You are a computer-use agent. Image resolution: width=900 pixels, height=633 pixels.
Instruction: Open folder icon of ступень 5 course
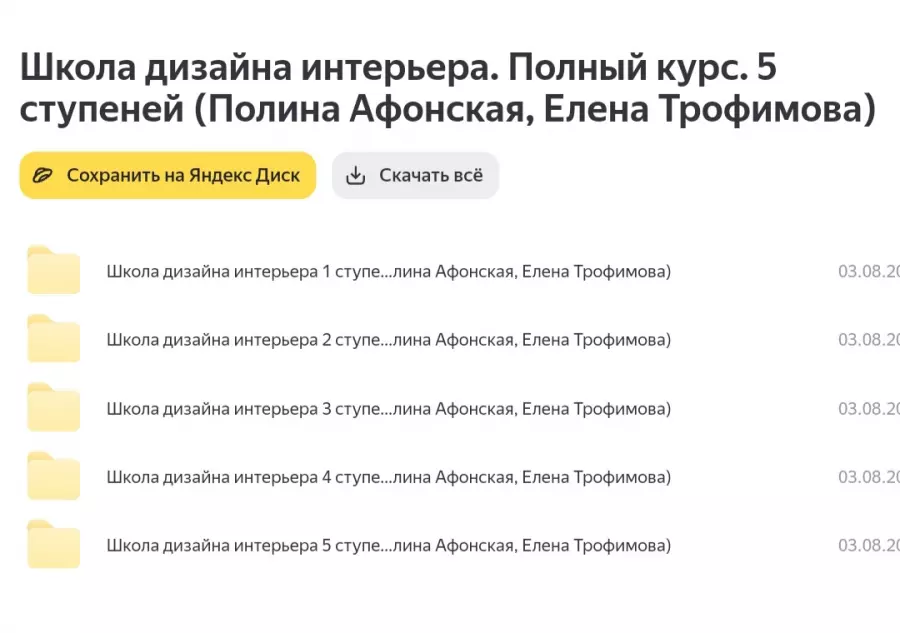(x=53, y=545)
